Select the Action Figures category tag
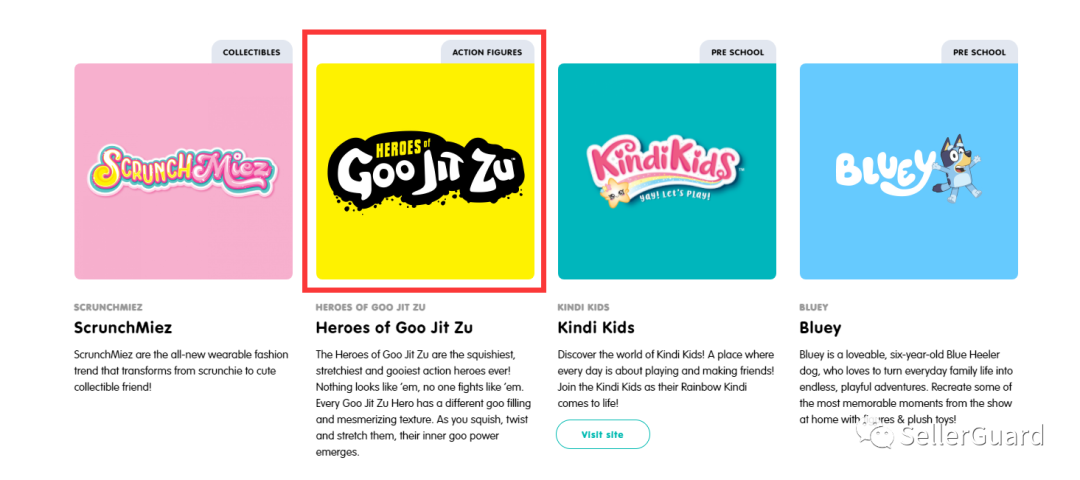The width and height of the screenshot is (1080, 480). pyautogui.click(x=487, y=52)
